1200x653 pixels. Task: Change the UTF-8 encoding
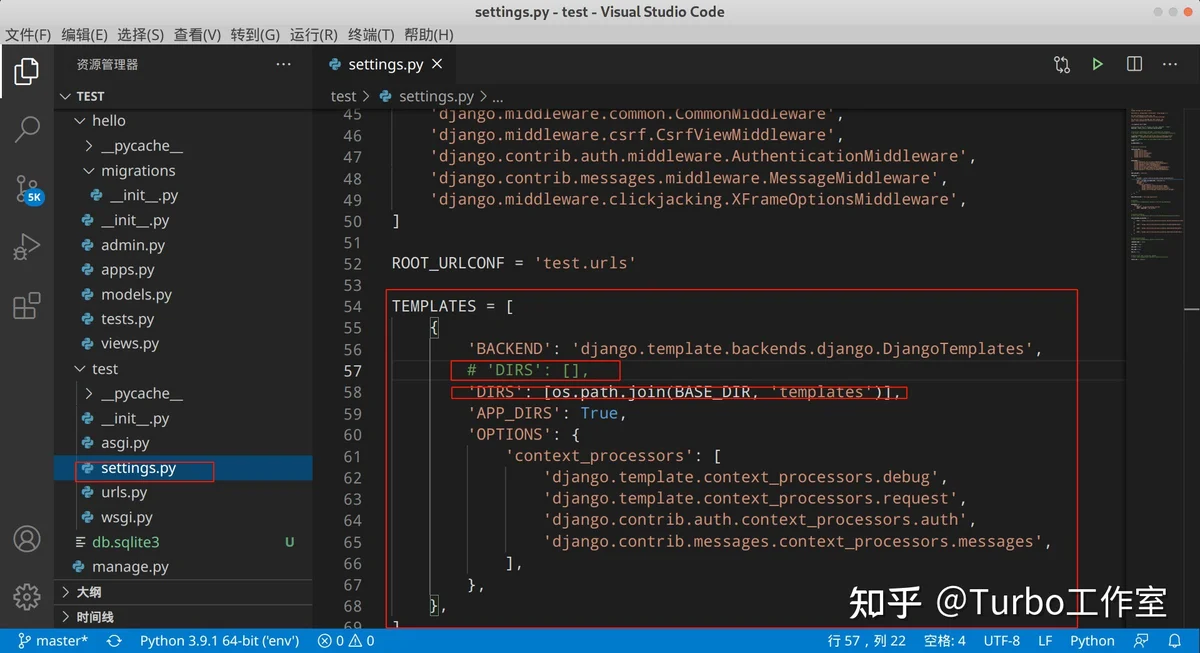[1002, 641]
